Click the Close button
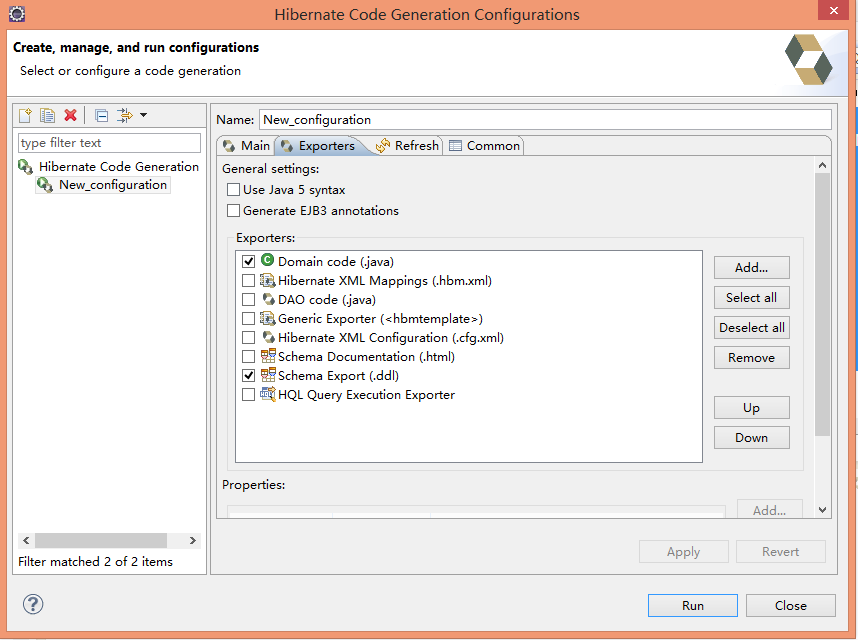858x640 pixels. [x=791, y=606]
